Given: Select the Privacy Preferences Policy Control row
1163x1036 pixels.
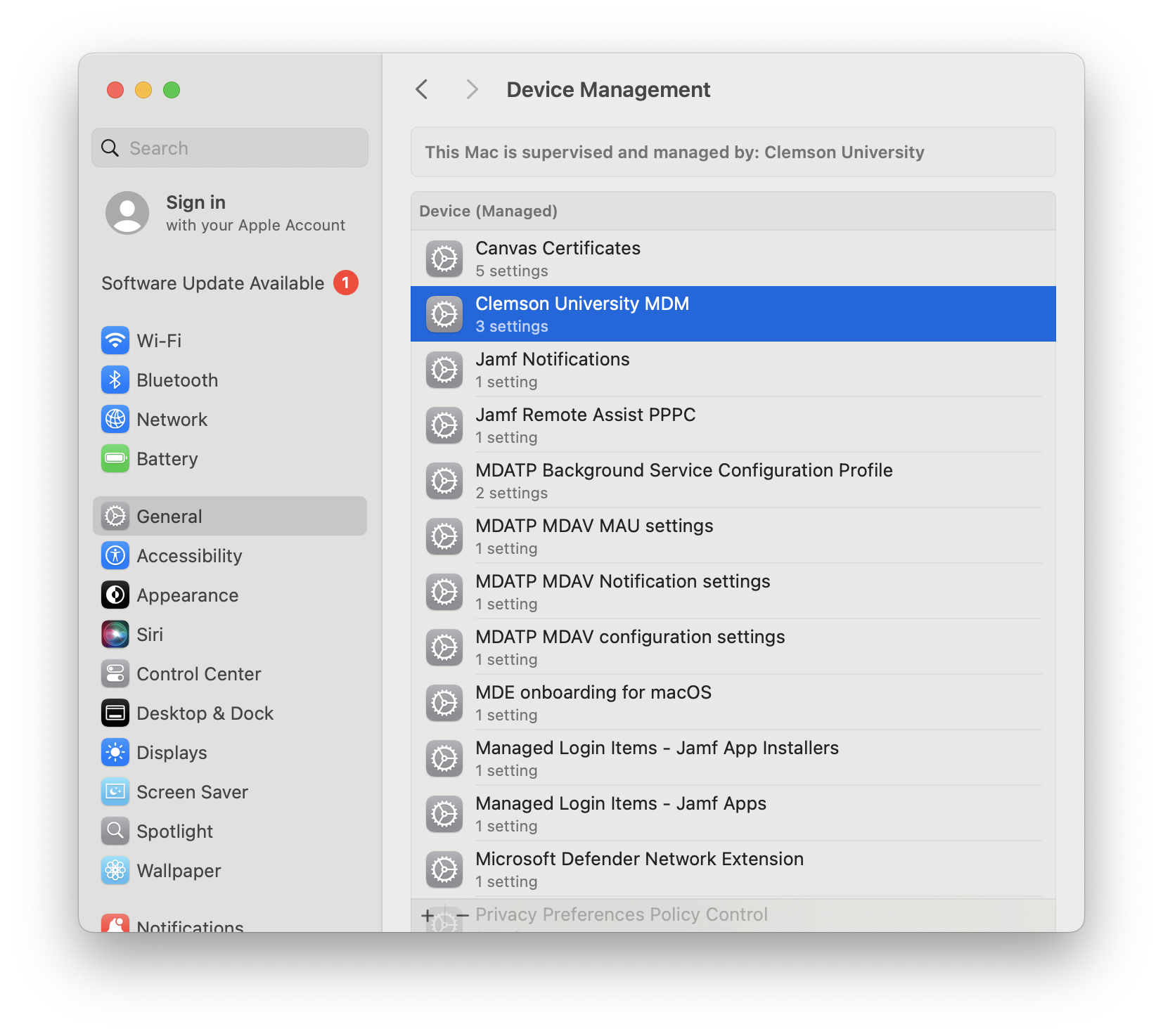Looking at the screenshot, I should (x=733, y=915).
